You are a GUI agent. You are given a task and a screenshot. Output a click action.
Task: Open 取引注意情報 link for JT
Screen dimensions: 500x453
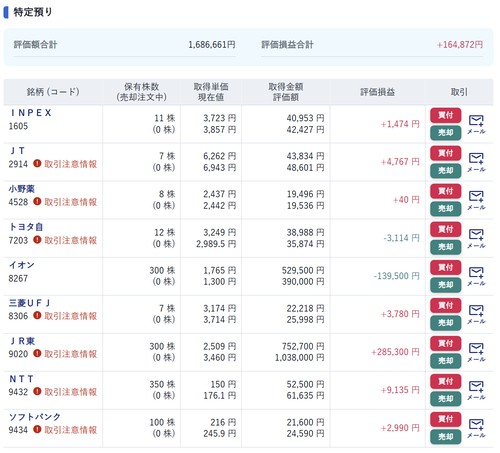[x=71, y=164]
